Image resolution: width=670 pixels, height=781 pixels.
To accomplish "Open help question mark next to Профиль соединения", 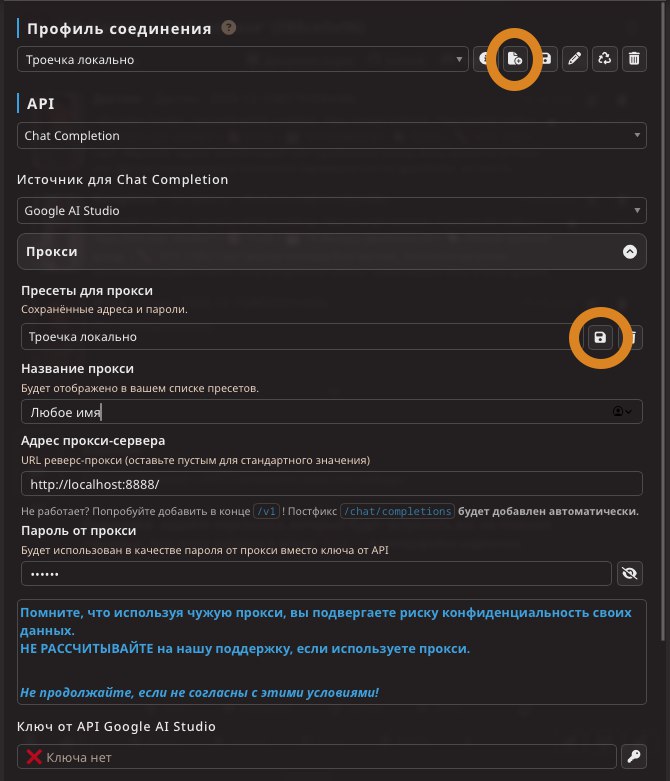I will coord(229,27).
